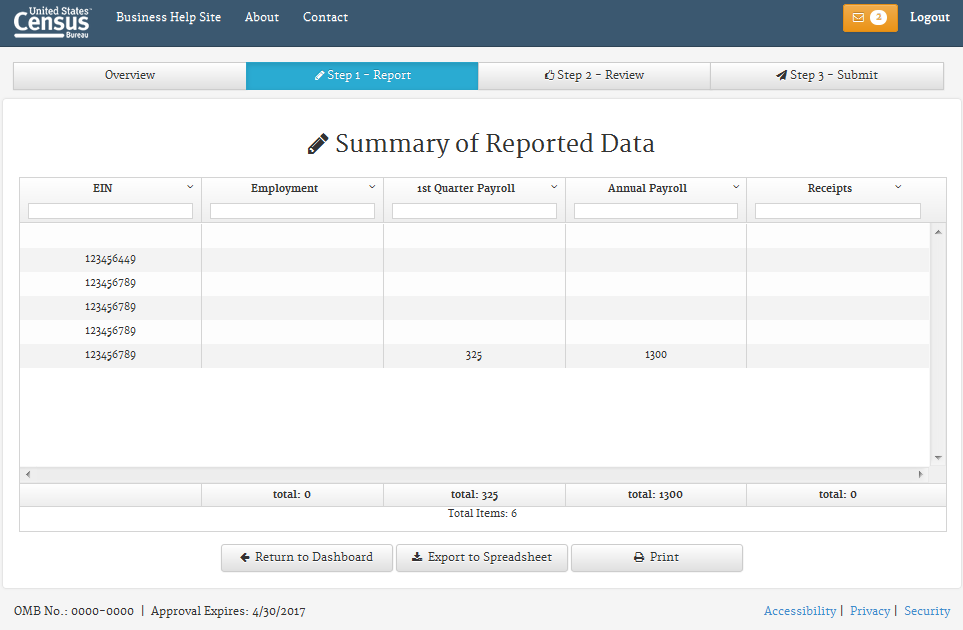Image resolution: width=963 pixels, height=630 pixels.
Task: Switch to the Overview tab
Action: (x=130, y=76)
